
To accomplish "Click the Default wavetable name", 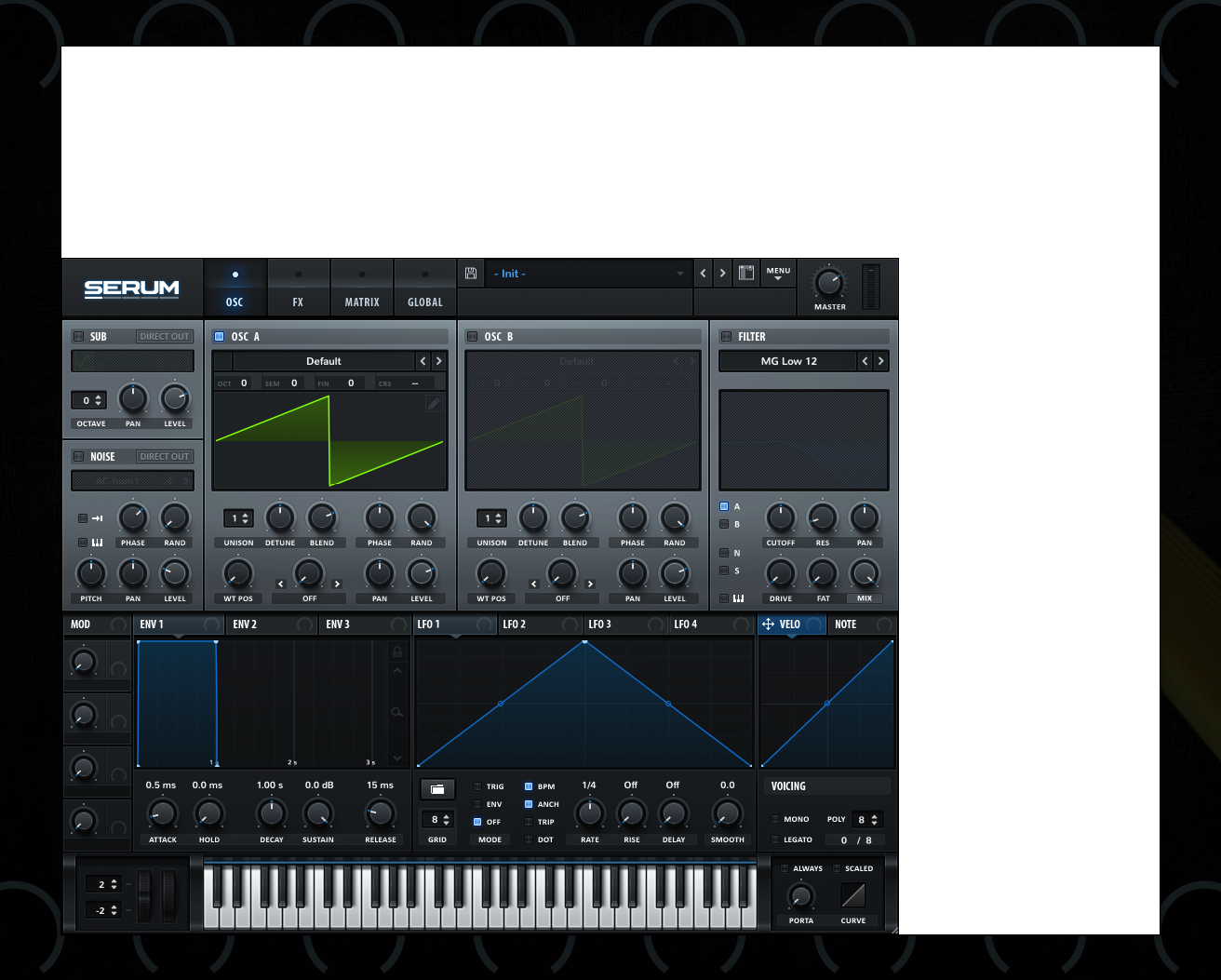I will pyautogui.click(x=324, y=361).
